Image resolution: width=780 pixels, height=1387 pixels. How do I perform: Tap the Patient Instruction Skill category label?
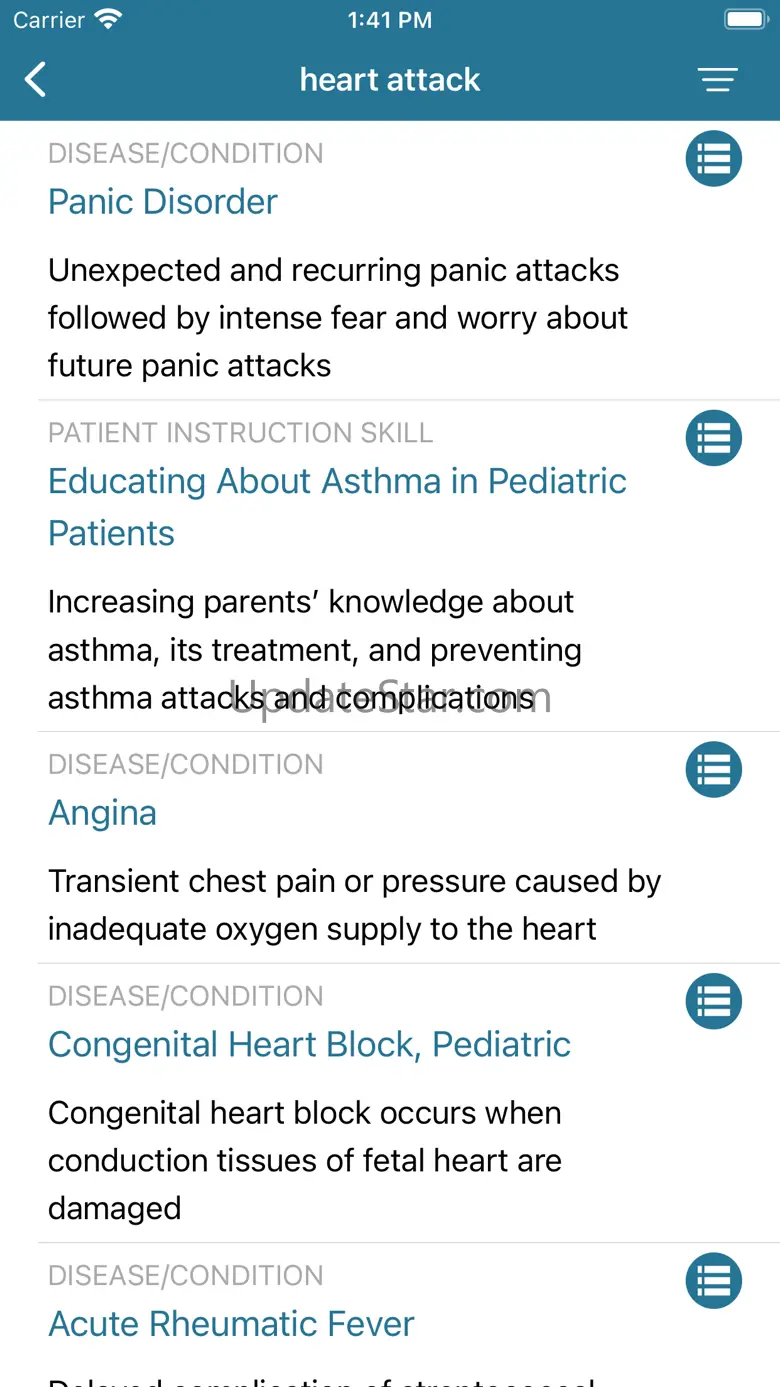[x=240, y=433]
